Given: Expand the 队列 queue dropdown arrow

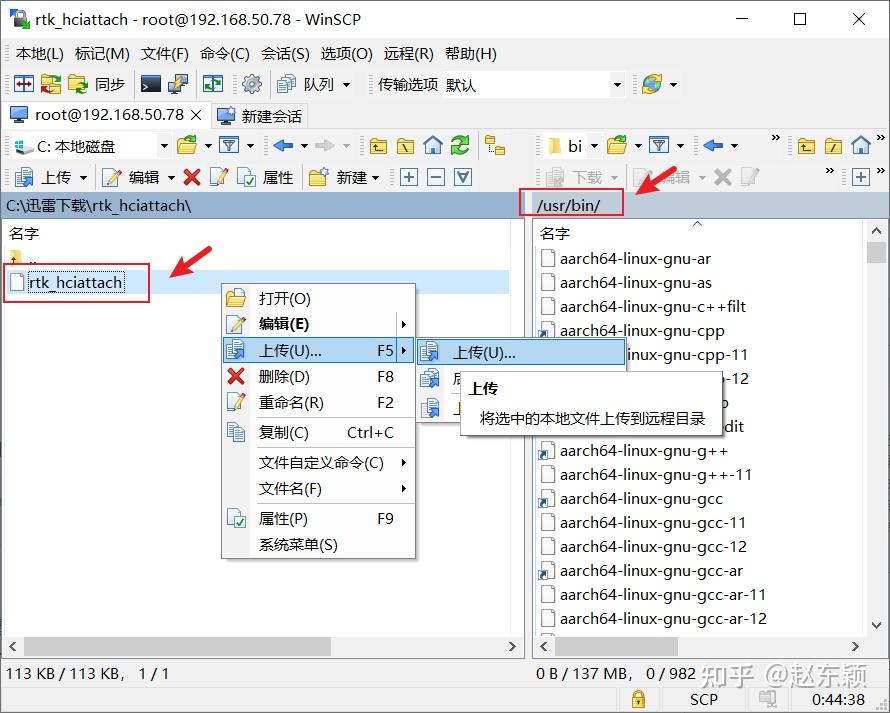Looking at the screenshot, I should coord(346,85).
